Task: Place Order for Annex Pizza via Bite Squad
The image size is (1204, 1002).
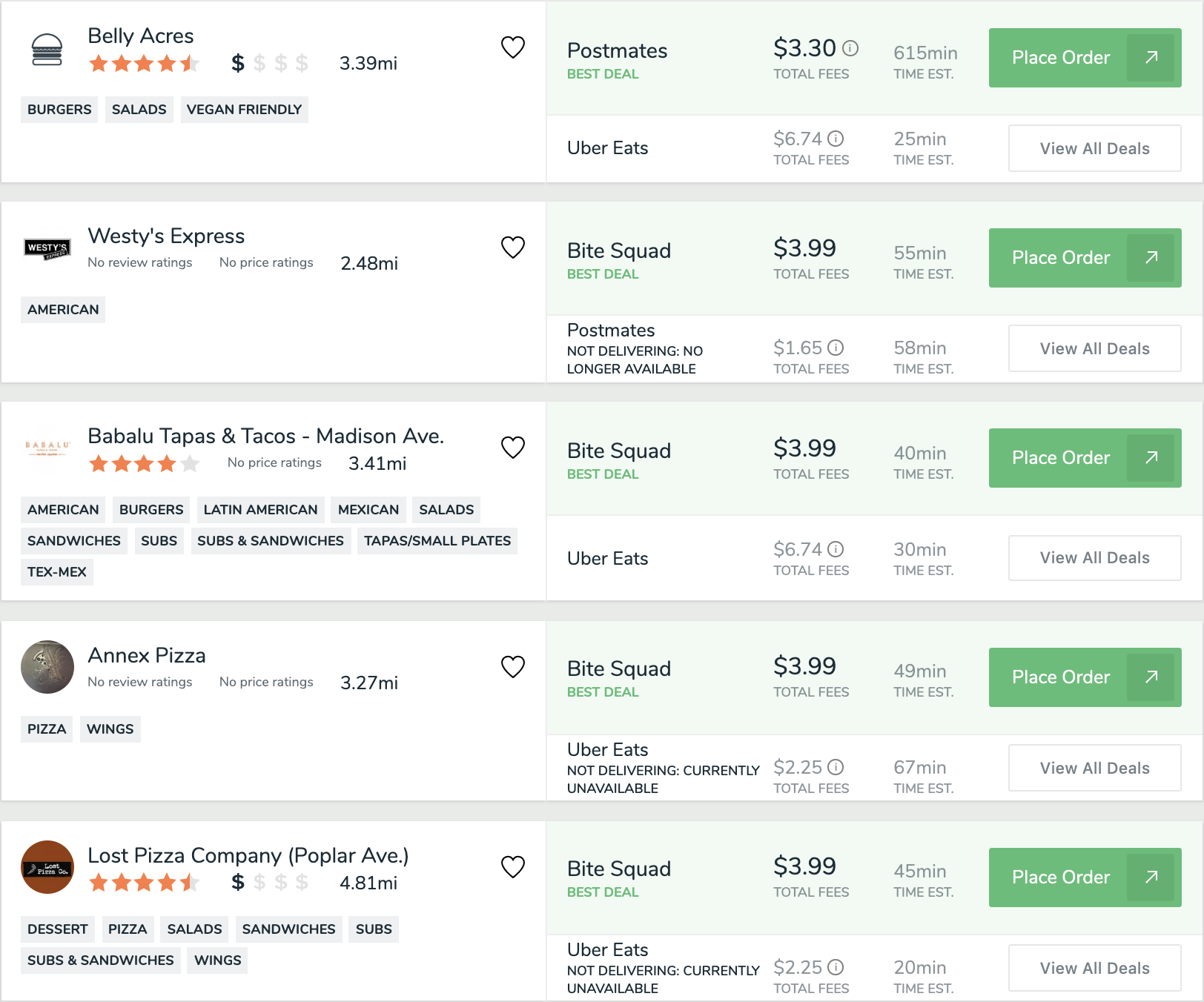Action: 1085,677
